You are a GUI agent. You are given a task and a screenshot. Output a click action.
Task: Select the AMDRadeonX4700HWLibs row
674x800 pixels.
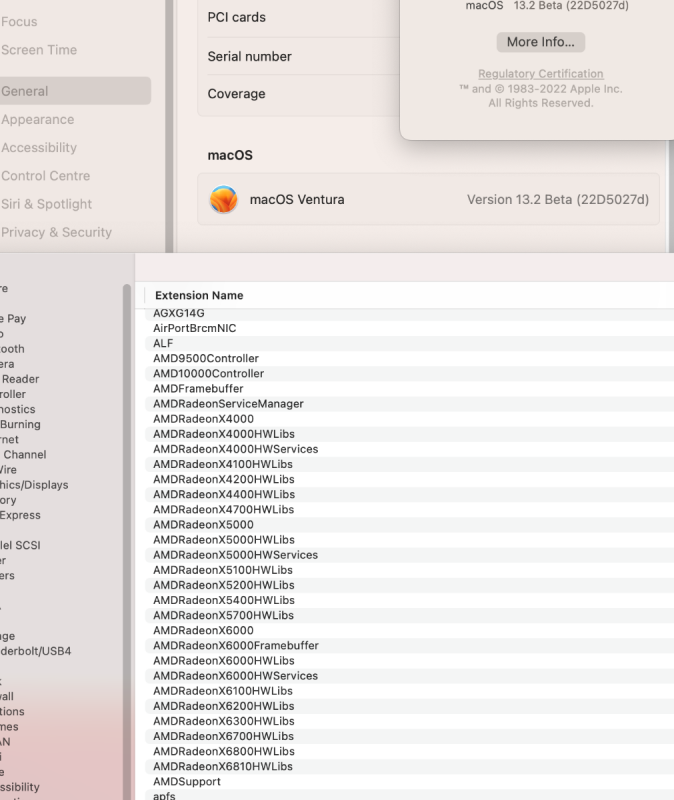[409, 509]
